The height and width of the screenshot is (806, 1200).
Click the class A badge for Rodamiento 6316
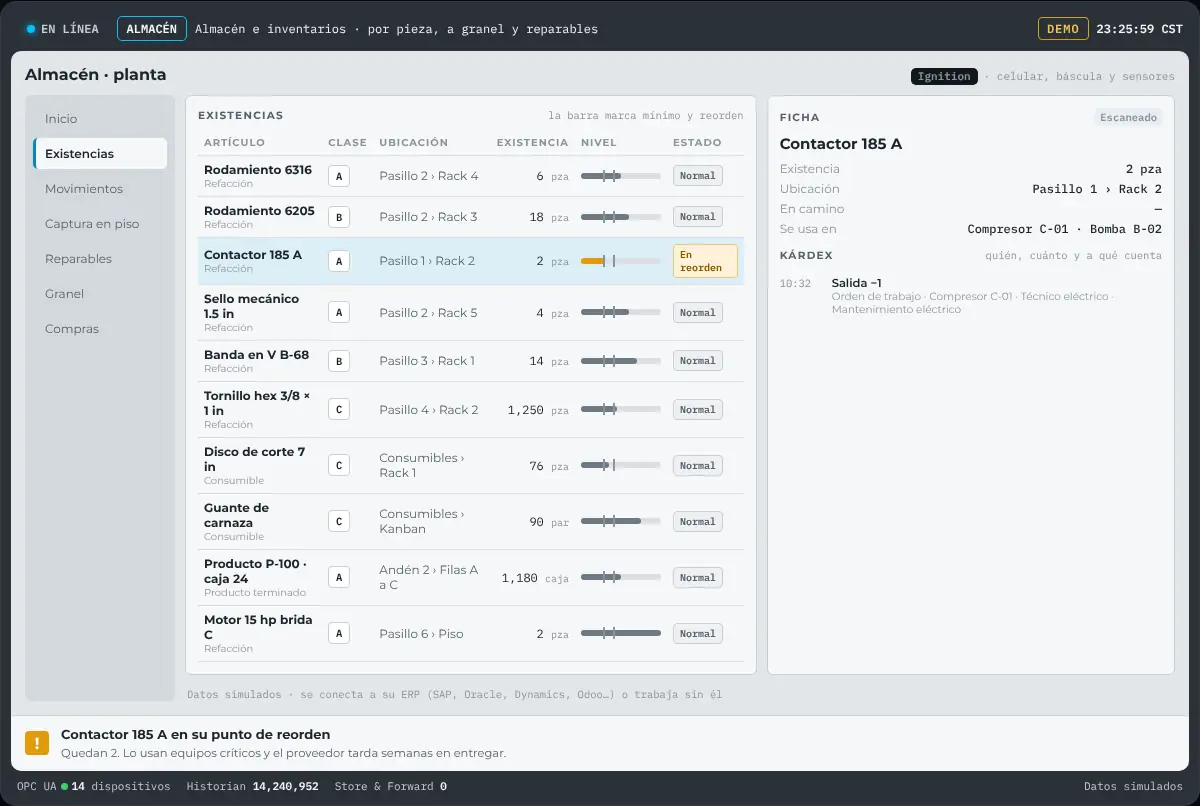coord(339,176)
